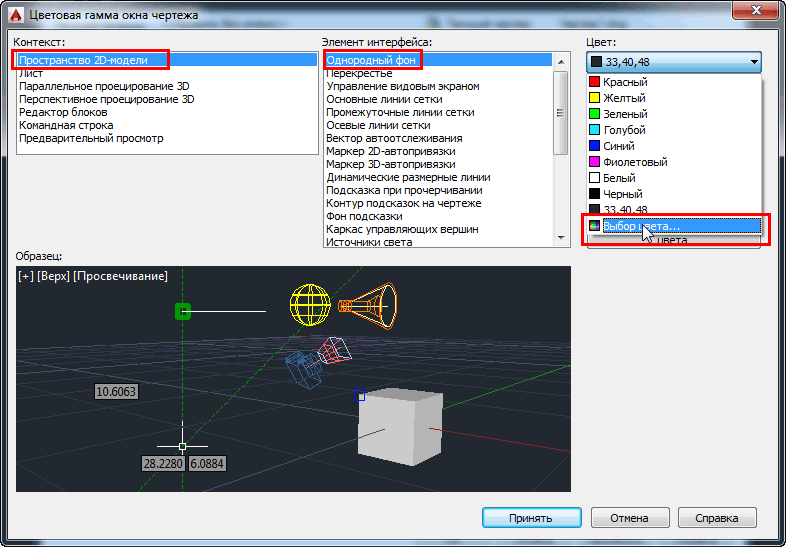Click the 'Отмена' button
786x547 pixels.
[x=630, y=518]
